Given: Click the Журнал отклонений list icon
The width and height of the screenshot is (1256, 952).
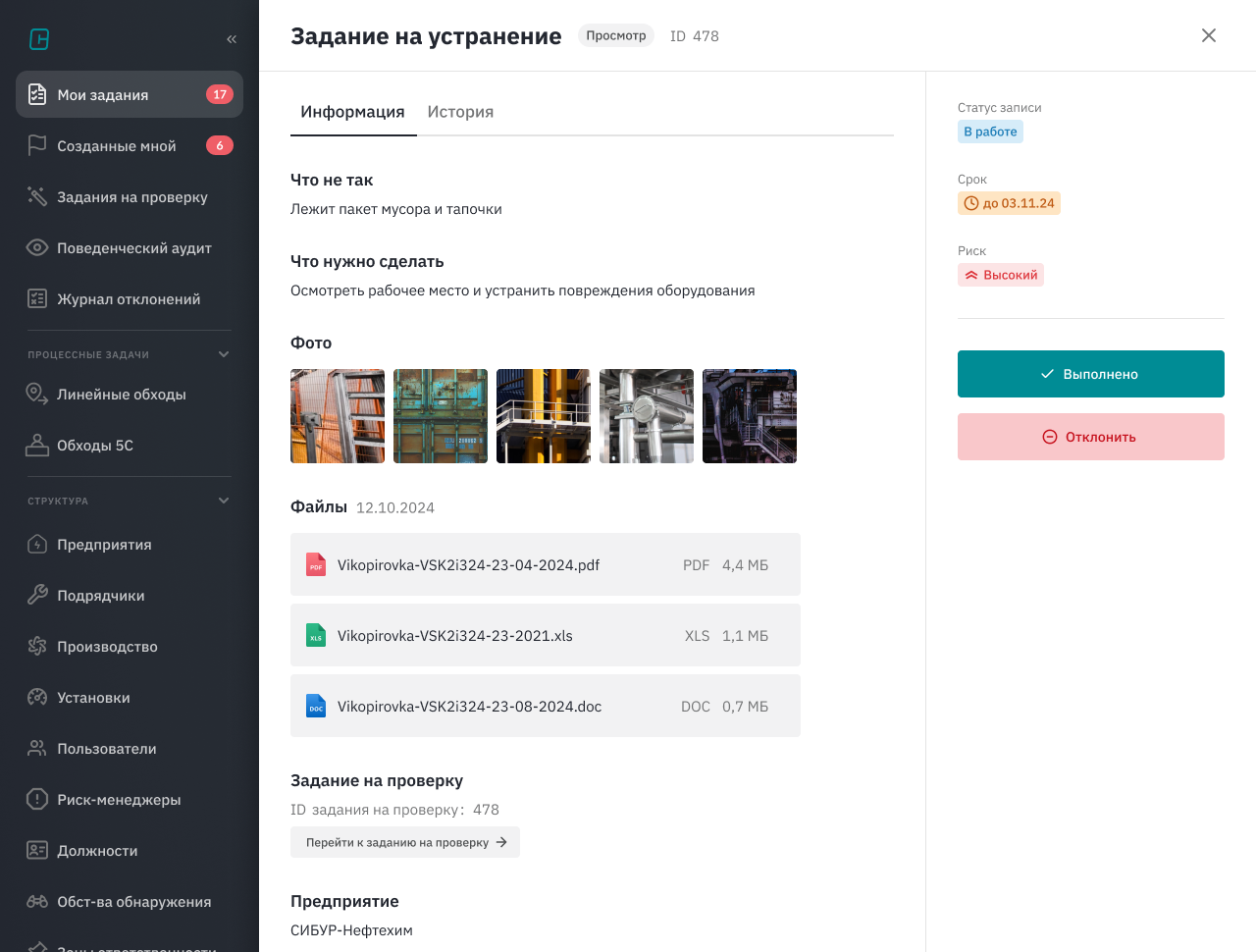Looking at the screenshot, I should point(37,298).
